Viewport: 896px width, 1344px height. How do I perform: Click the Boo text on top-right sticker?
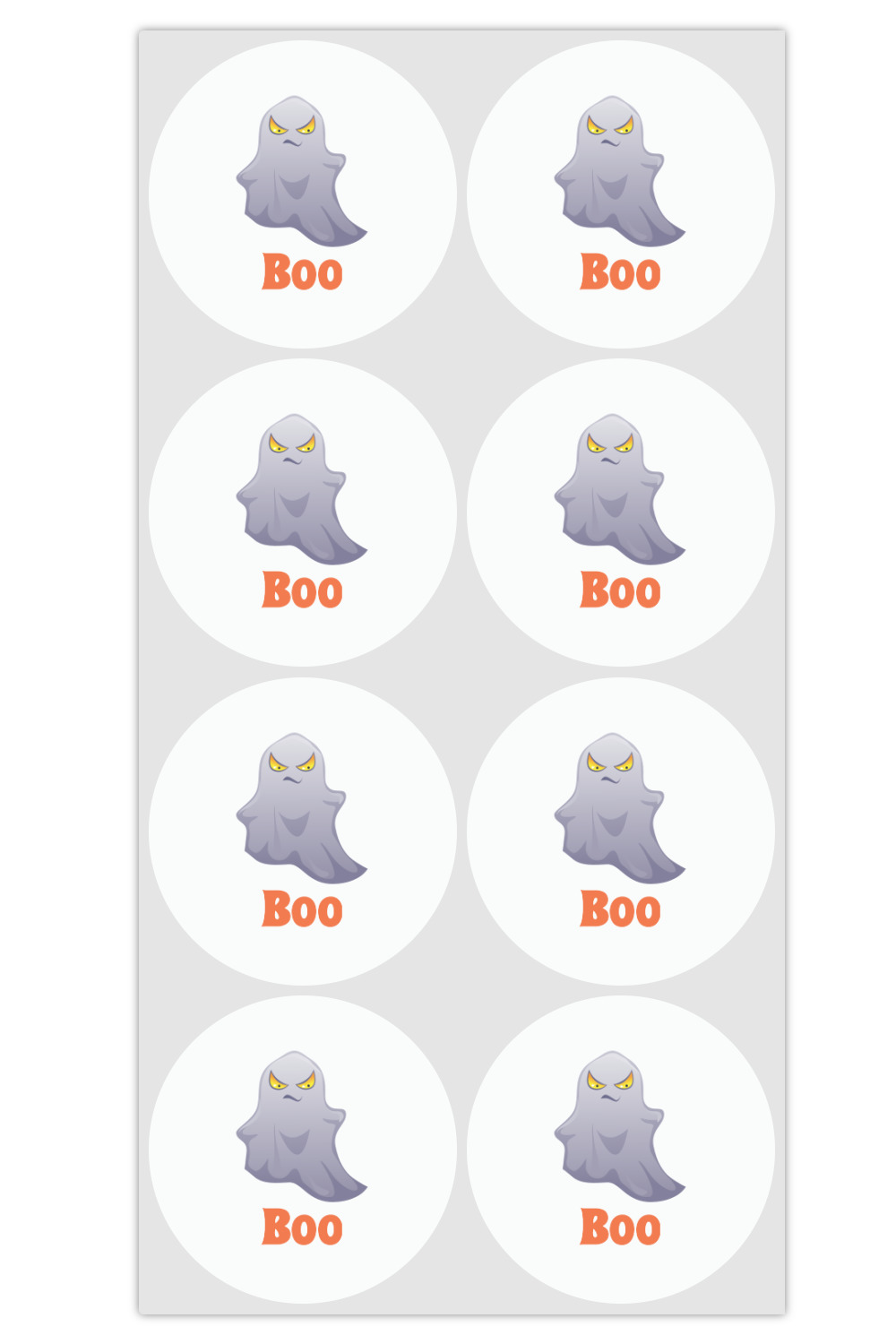(620, 271)
